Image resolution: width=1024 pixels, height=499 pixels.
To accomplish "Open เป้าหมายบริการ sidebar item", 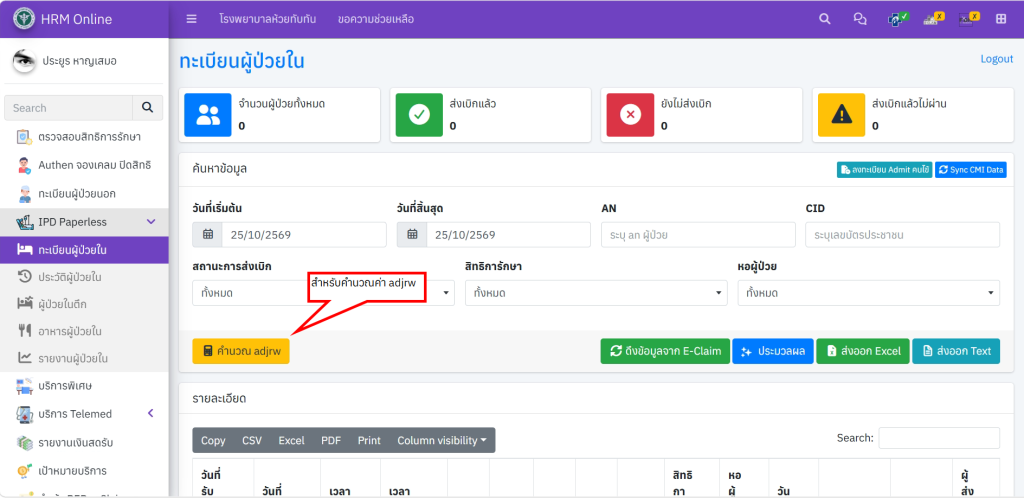I will point(84,471).
